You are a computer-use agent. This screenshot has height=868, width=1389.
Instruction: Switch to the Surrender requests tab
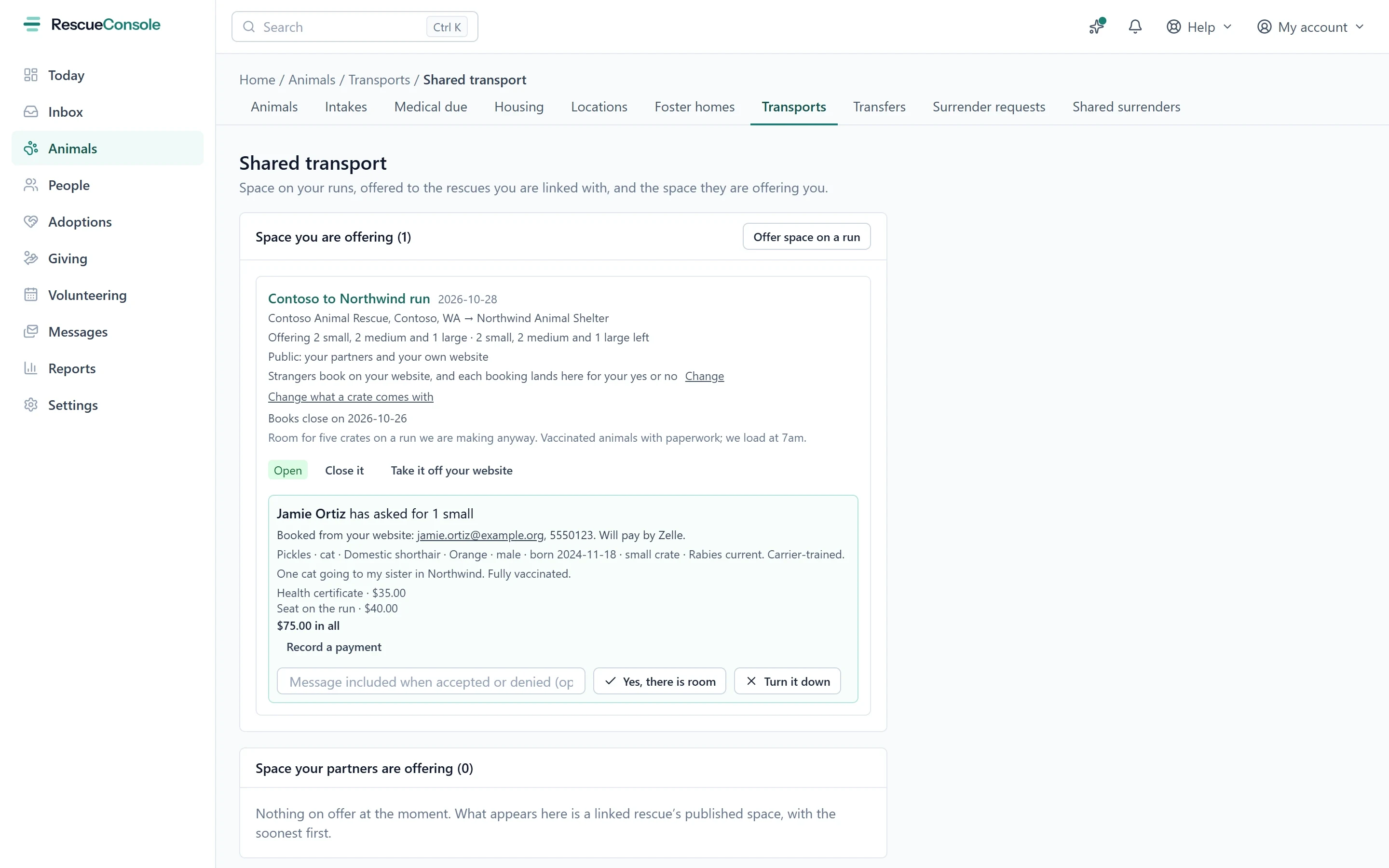click(x=989, y=107)
